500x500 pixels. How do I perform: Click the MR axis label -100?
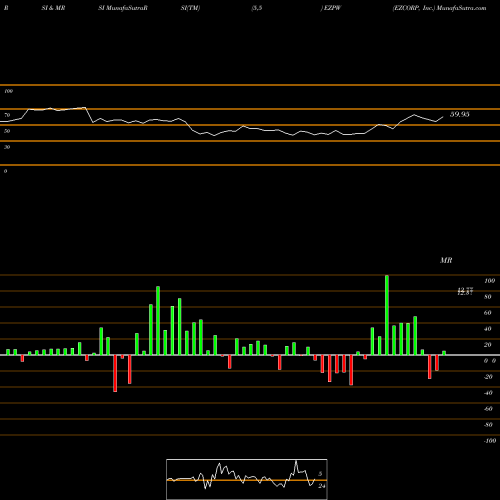click(490, 441)
